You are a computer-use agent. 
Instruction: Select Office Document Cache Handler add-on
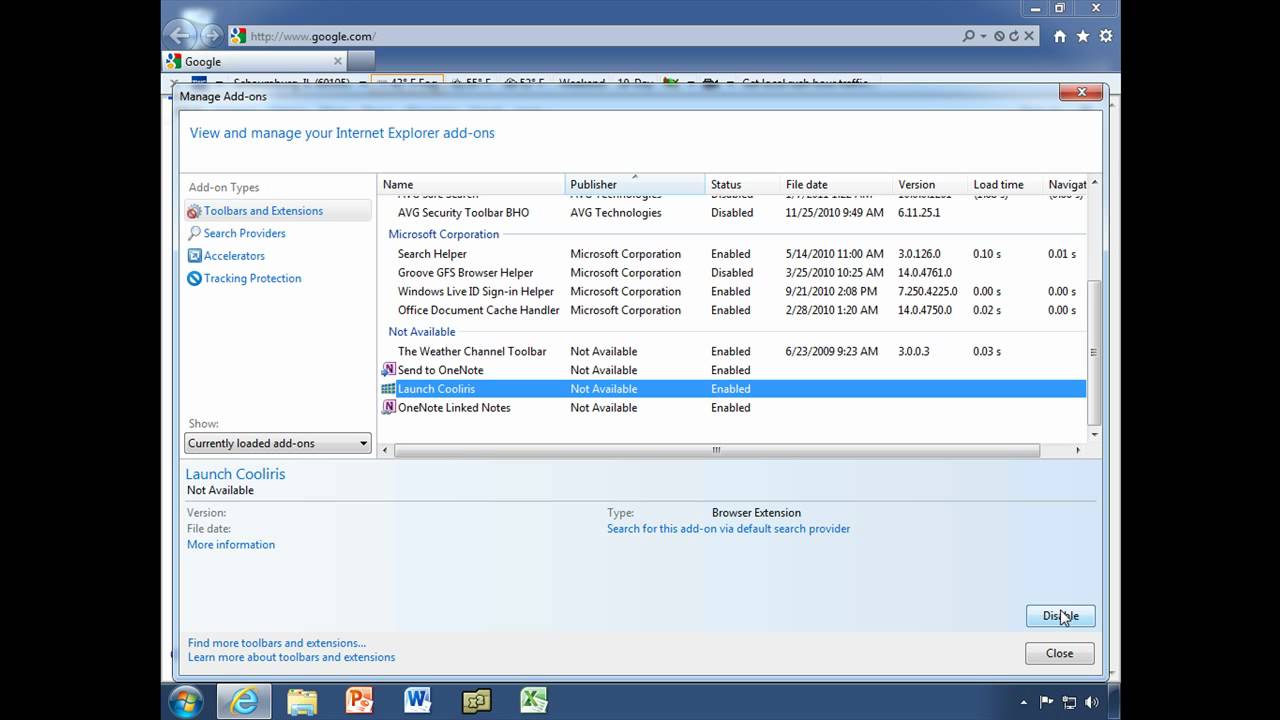[732, 310]
